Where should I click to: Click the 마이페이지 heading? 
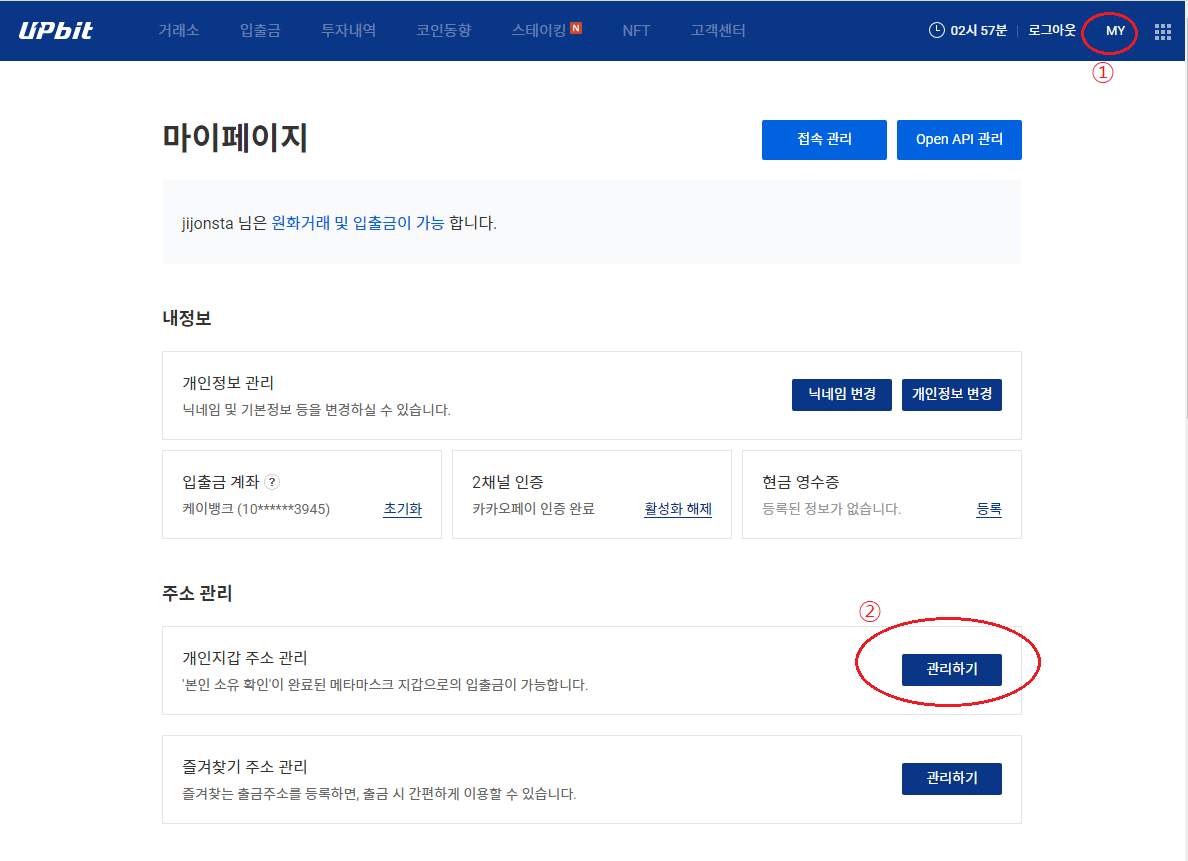coord(235,138)
